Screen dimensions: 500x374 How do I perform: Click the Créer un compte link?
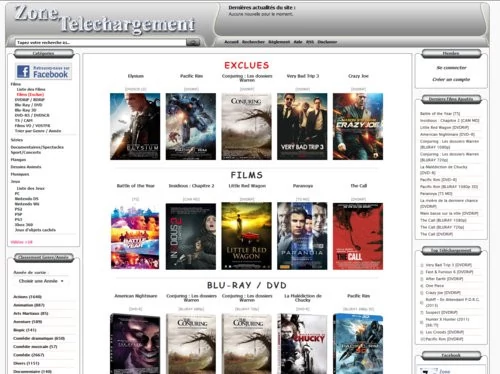coord(451,79)
